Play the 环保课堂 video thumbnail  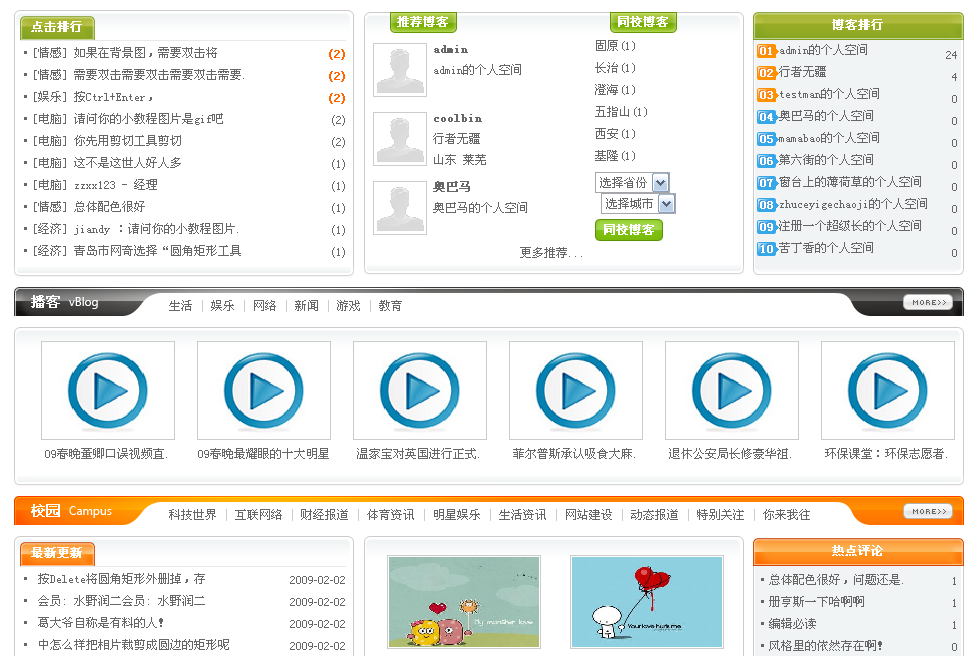pos(887,390)
